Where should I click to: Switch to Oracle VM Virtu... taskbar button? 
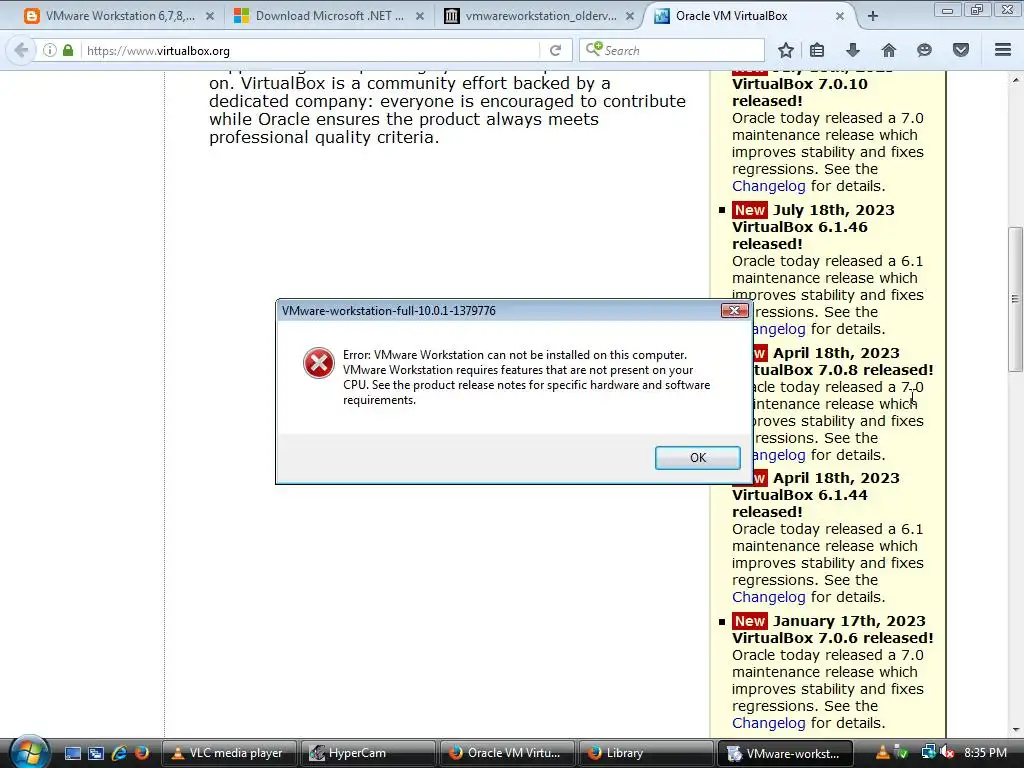(x=507, y=753)
